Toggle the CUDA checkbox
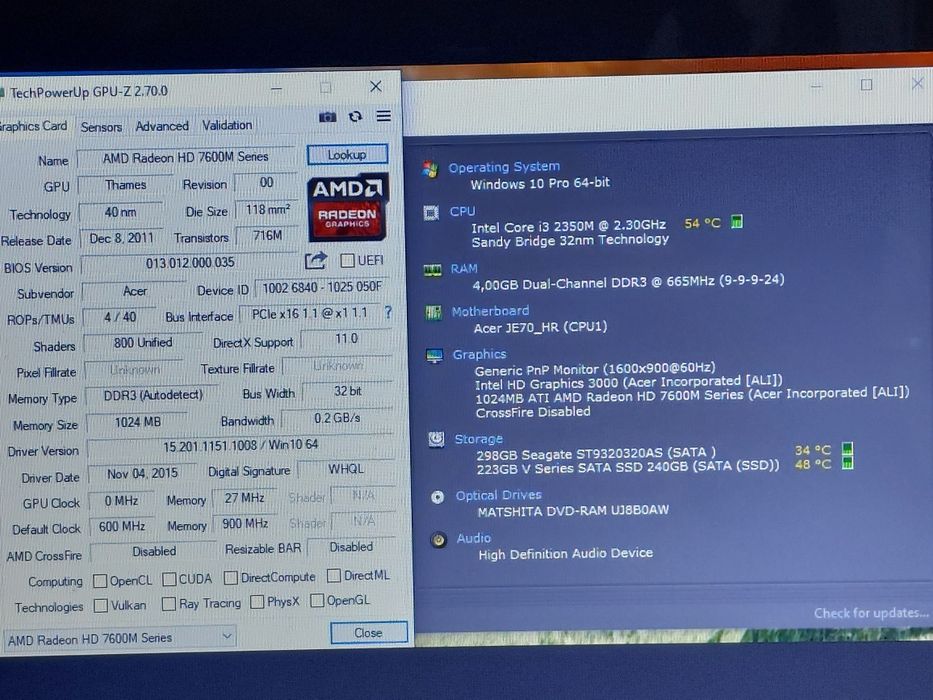 (169, 579)
